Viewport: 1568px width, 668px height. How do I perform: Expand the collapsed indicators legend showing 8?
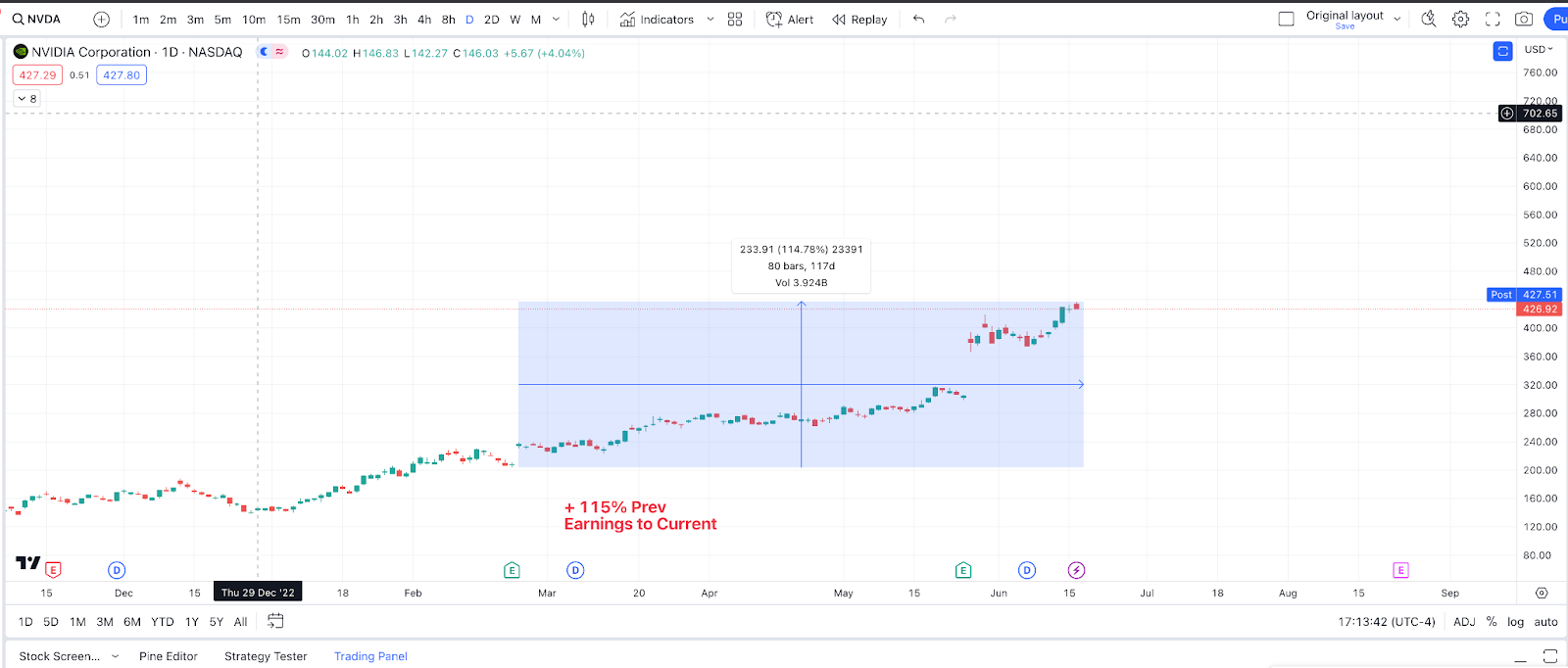tap(26, 99)
